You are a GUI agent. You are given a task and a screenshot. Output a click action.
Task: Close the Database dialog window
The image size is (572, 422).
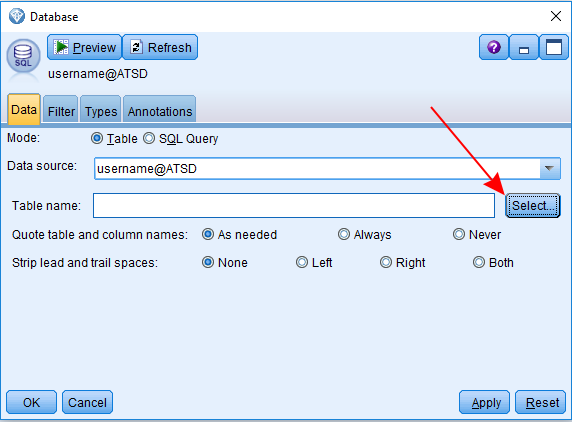(556, 16)
